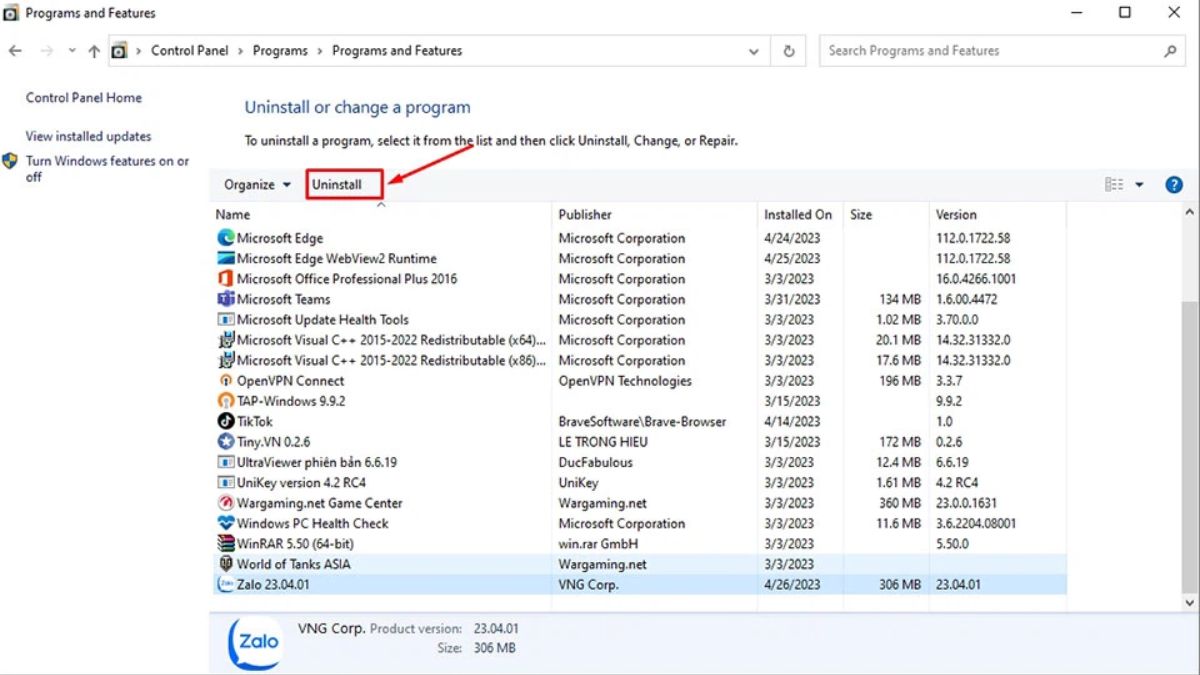Click the LE TRONG HIEU publisher cell
Image resolution: width=1200 pixels, height=675 pixels.
(x=603, y=442)
